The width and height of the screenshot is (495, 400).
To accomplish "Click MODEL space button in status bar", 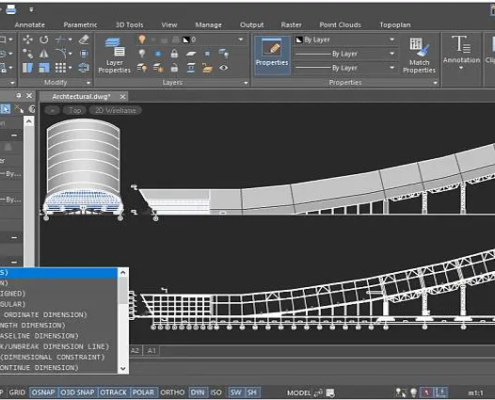I will click(x=298, y=393).
